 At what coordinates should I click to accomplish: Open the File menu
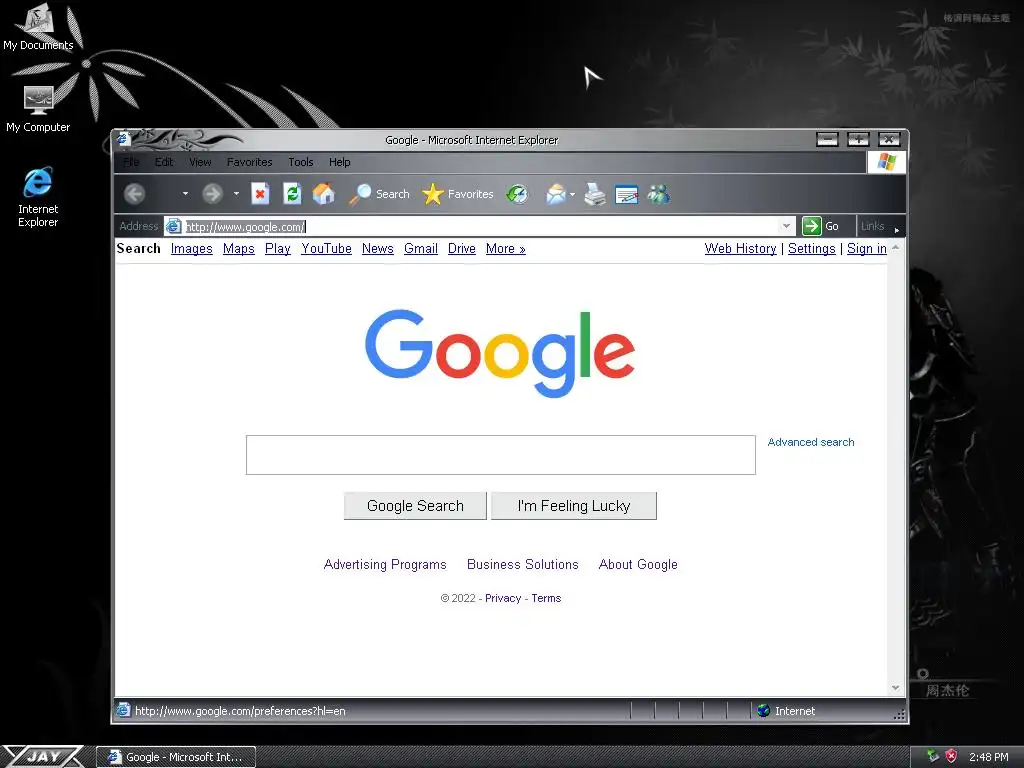point(131,162)
